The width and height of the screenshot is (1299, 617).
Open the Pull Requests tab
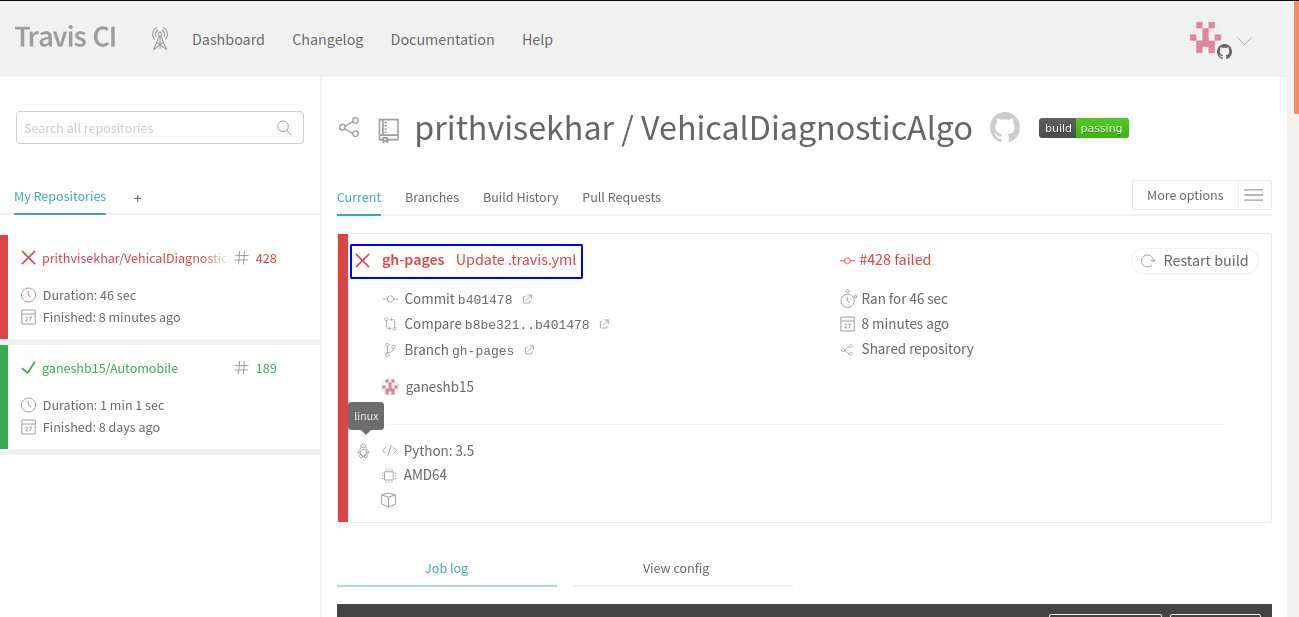[621, 197]
